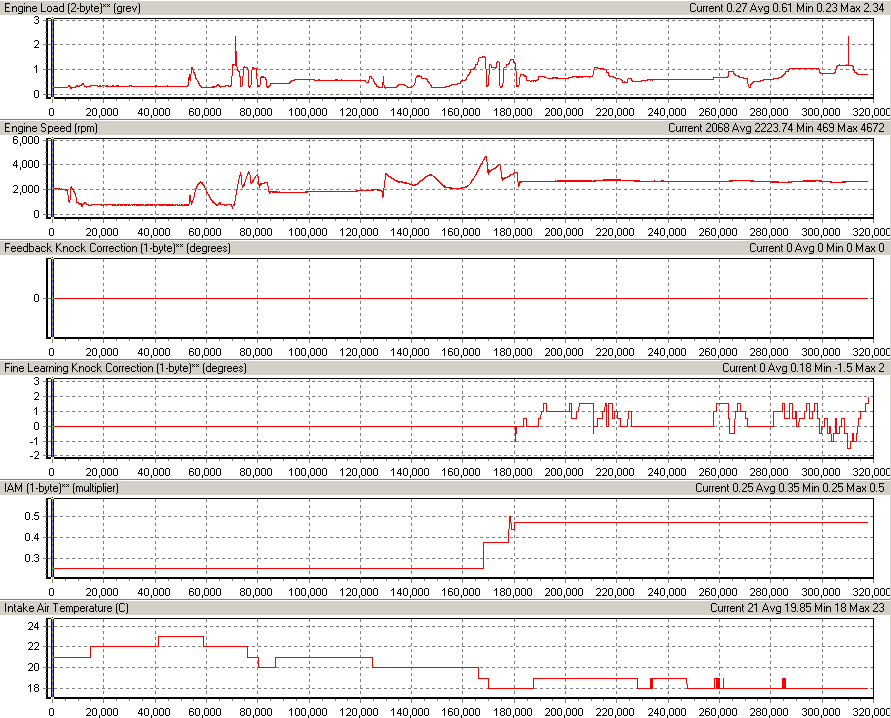
Task: Click the cursor marker in IAM chart
Action: pos(51,538)
